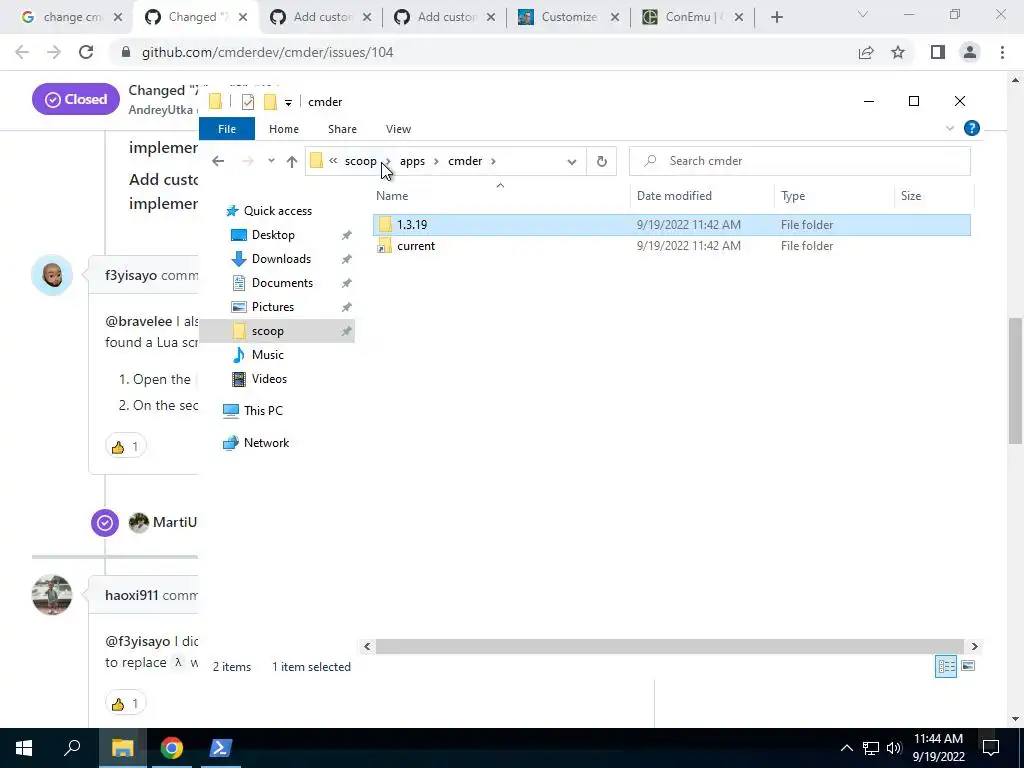Open File Explorer help icon

point(972,129)
